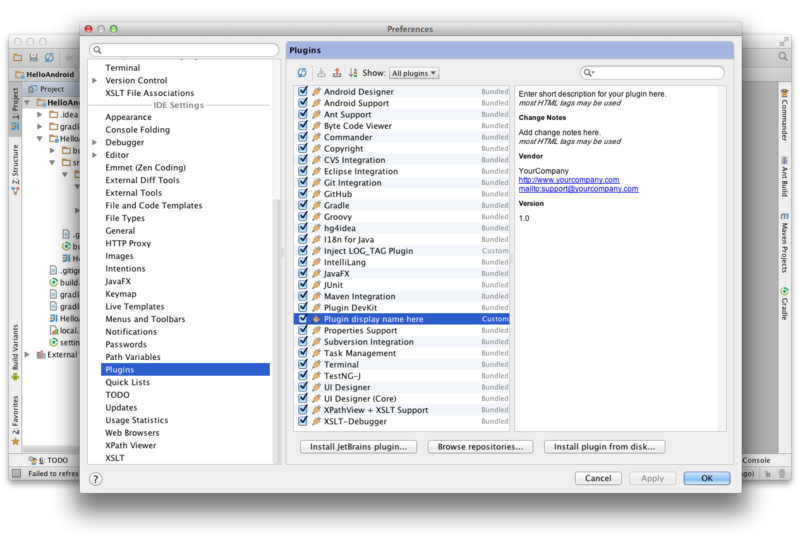800x543 pixels.
Task: Click the JUnit plugin plug icon
Action: (x=316, y=285)
